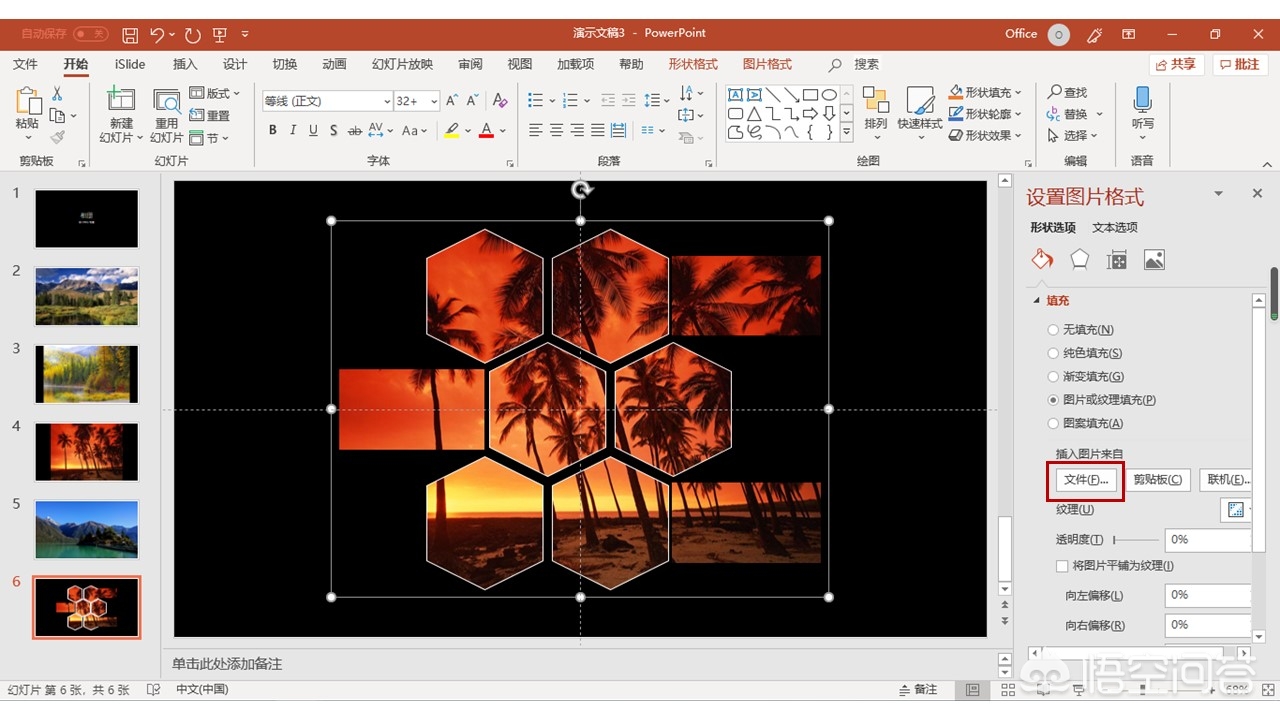
Task: Click the Italic formatting icon
Action: point(293,131)
